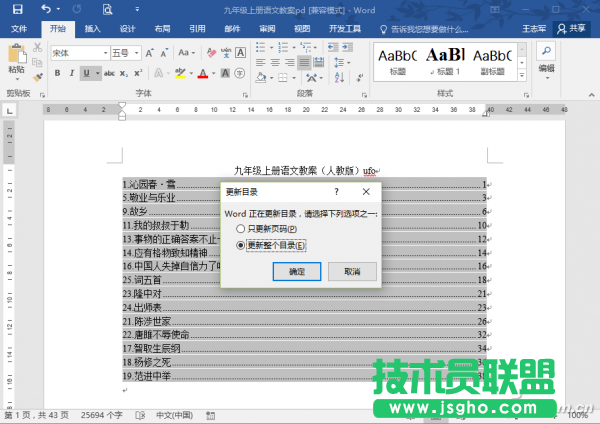Apply subscript formatting

(x=124, y=73)
